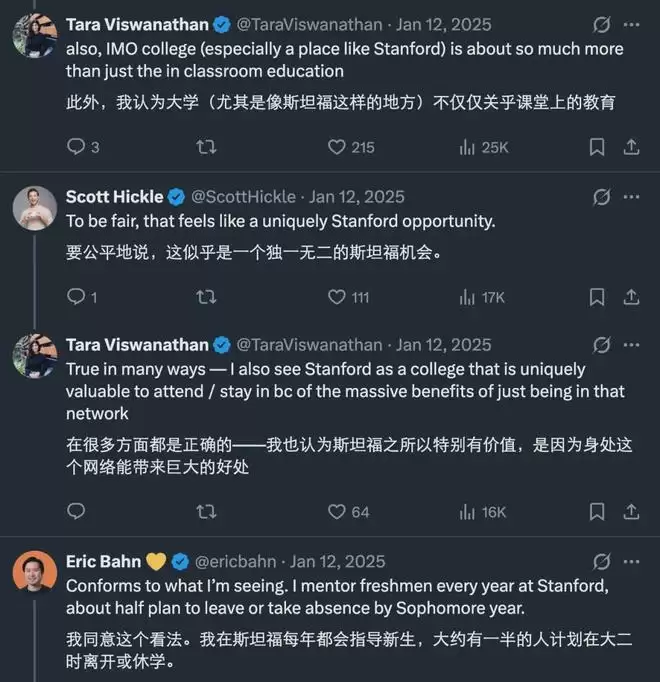Open @ScottHickle handle link
This screenshot has width=660, height=682.
[243, 196]
